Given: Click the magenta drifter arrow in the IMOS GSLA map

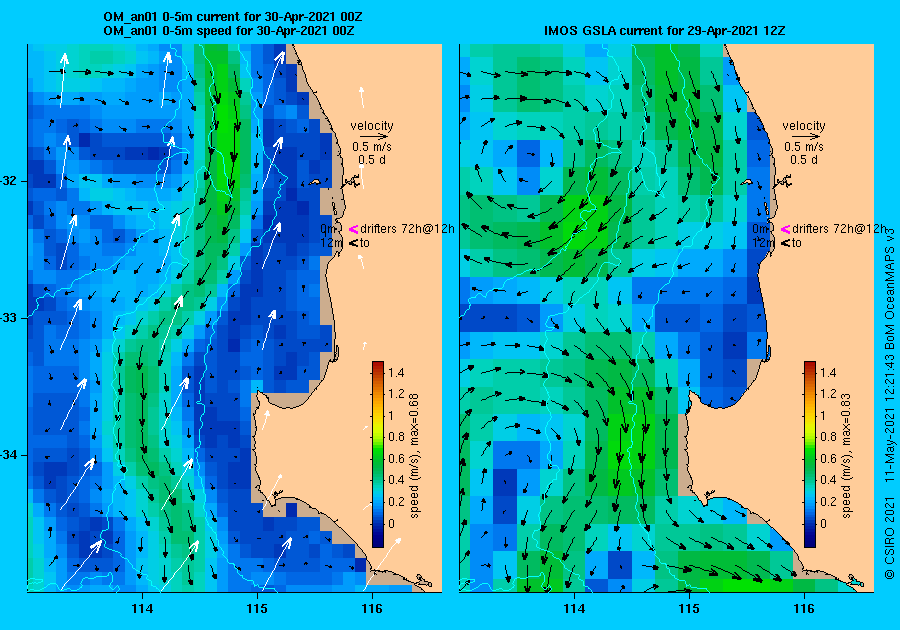Looking at the screenshot, I should (x=786, y=229).
